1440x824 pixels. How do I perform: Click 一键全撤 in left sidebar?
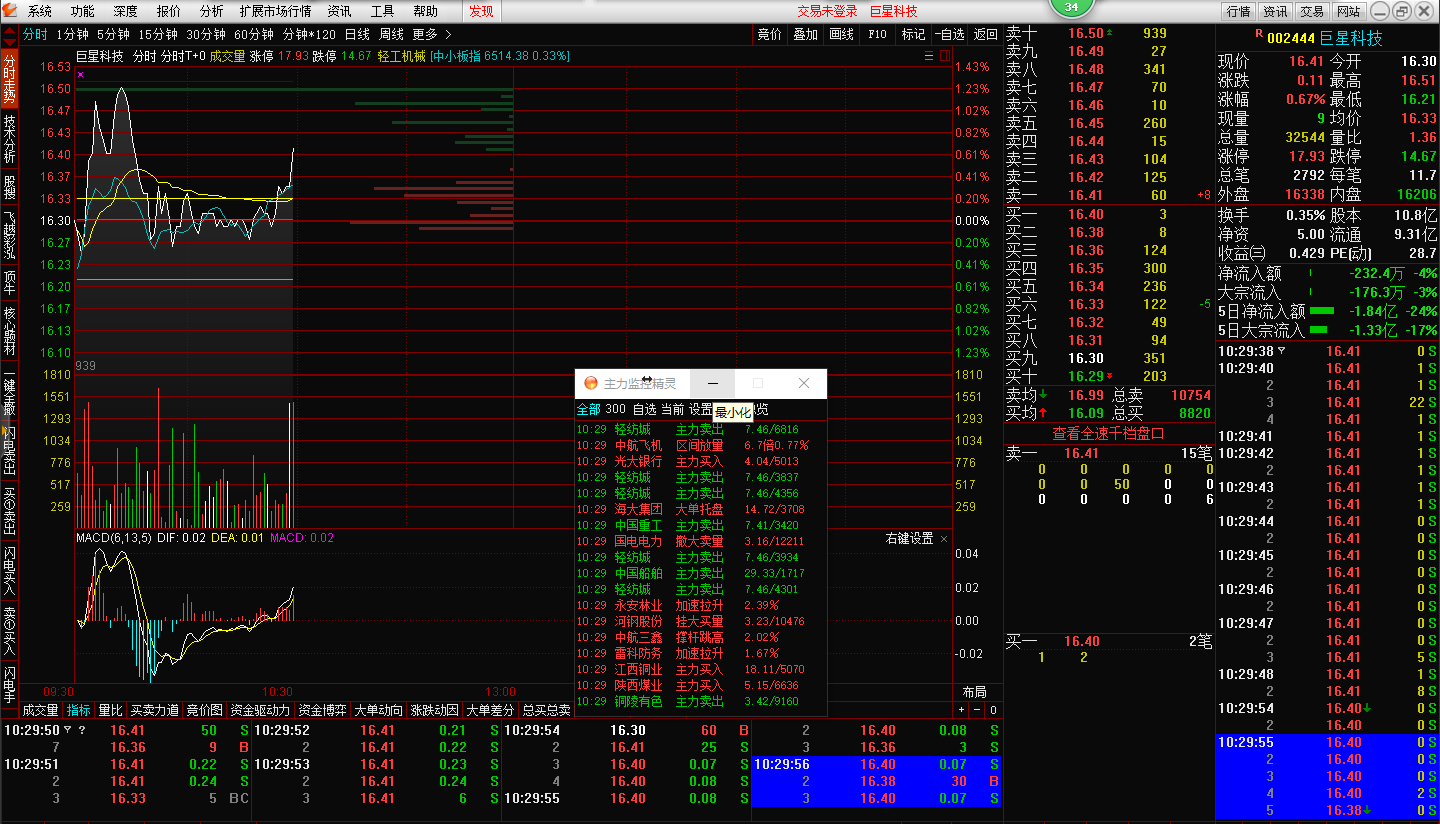10,392
